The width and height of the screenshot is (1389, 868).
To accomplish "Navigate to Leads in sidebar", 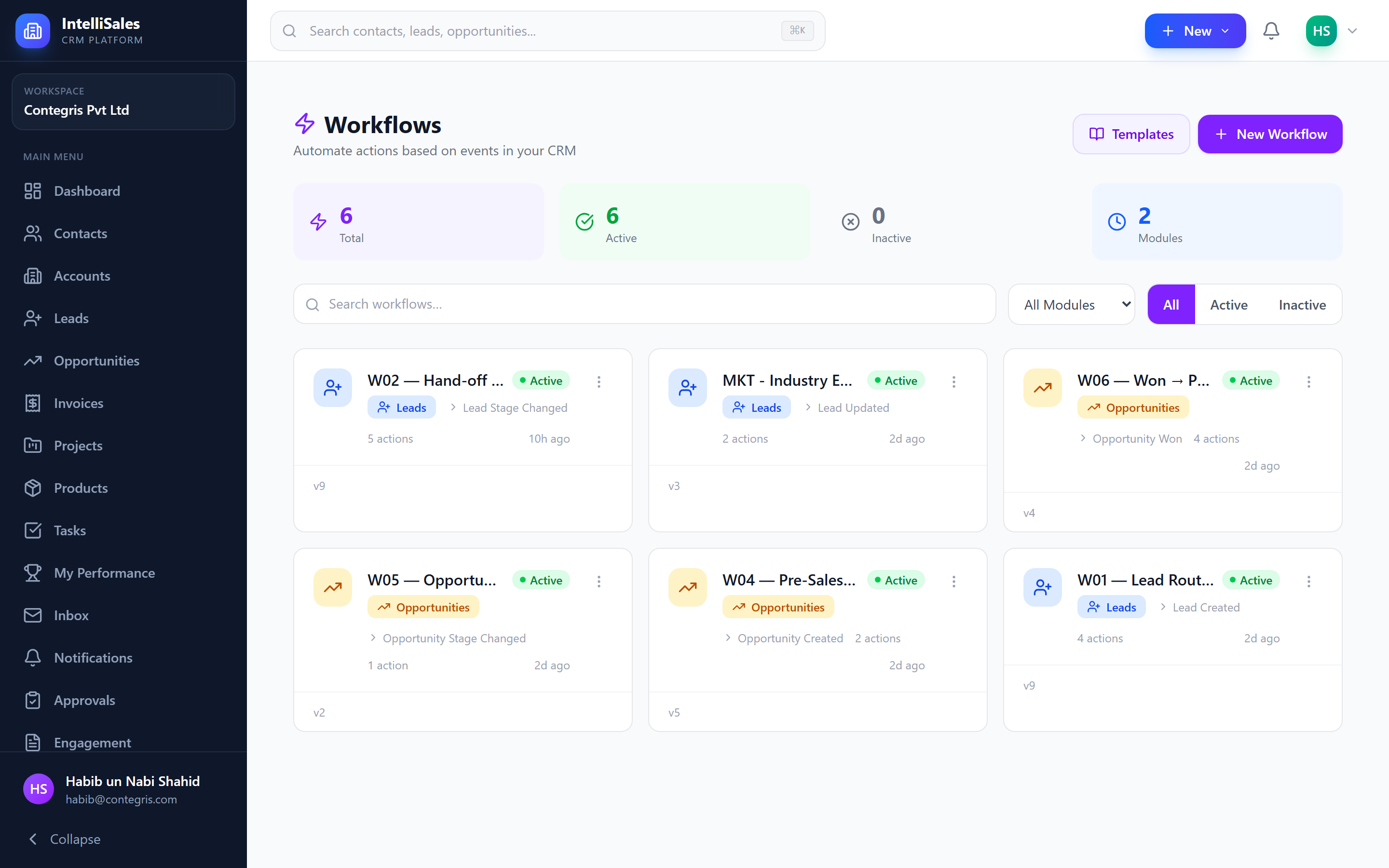I will (x=123, y=319).
